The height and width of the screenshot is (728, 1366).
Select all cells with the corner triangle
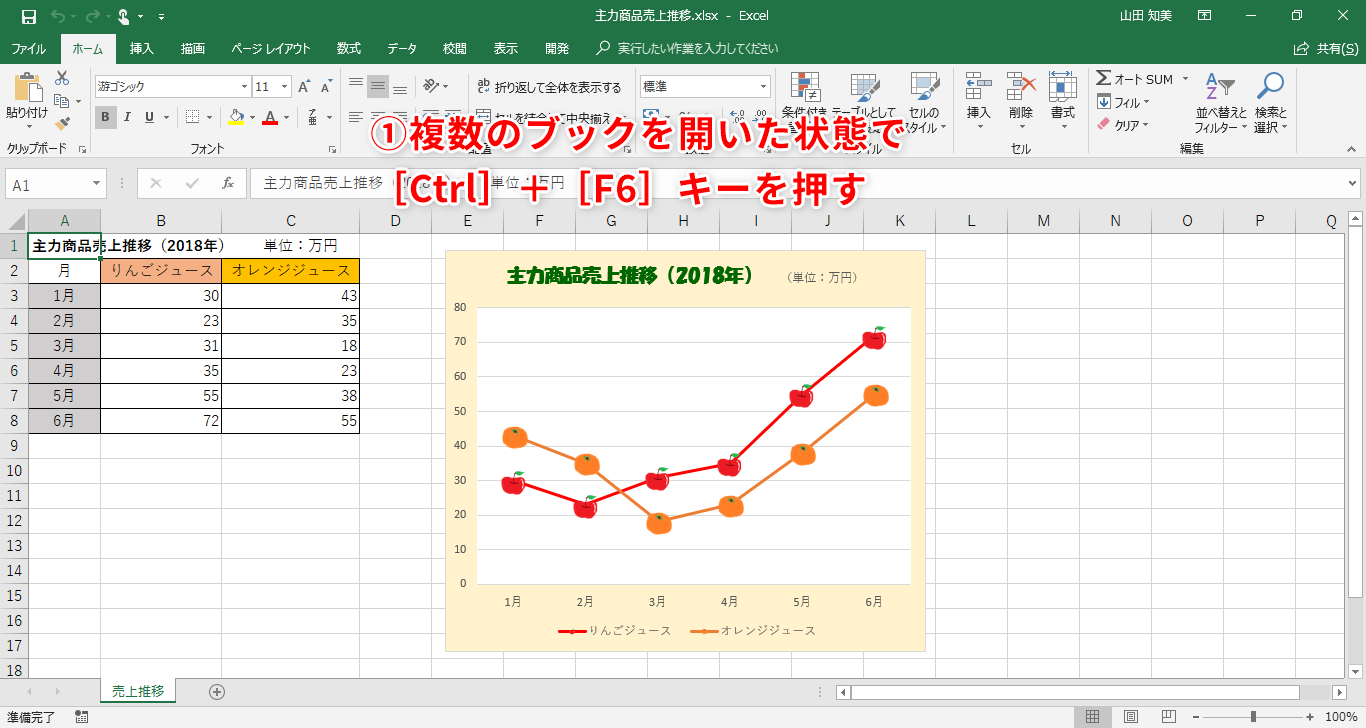[x=16, y=221]
